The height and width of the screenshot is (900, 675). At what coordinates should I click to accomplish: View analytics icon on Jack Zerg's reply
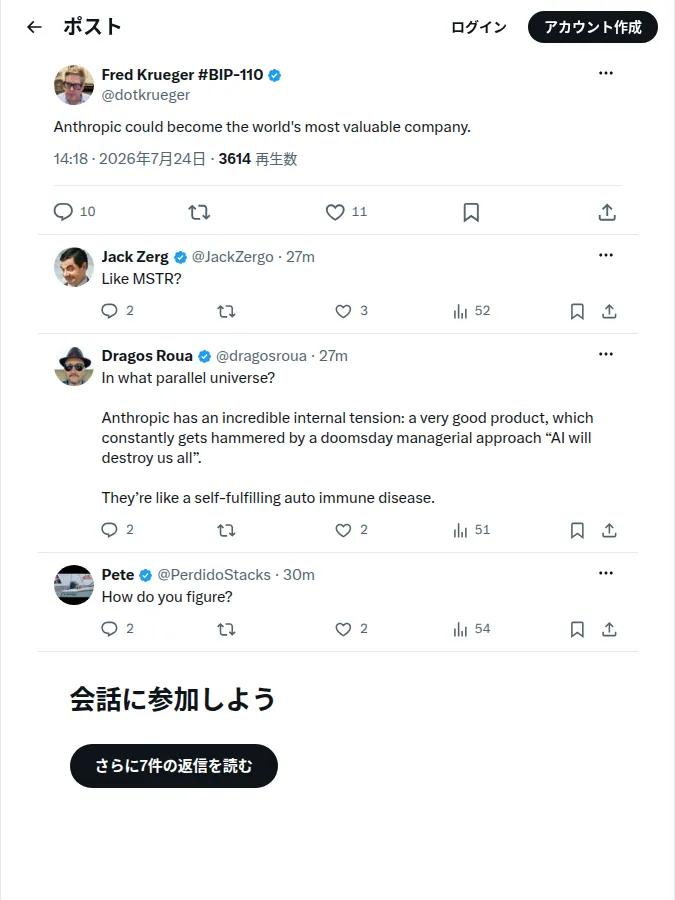pos(460,311)
